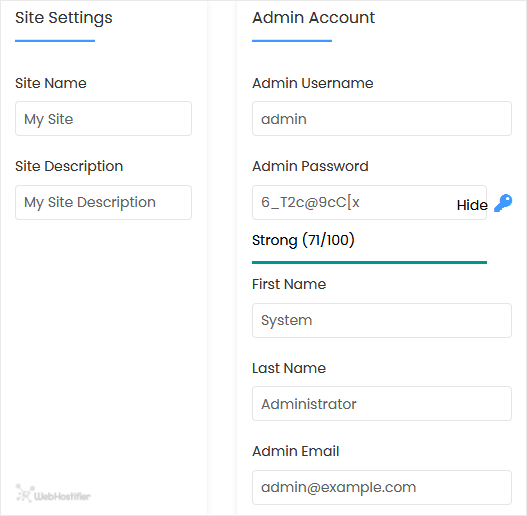Click the Site Description label

(x=69, y=166)
